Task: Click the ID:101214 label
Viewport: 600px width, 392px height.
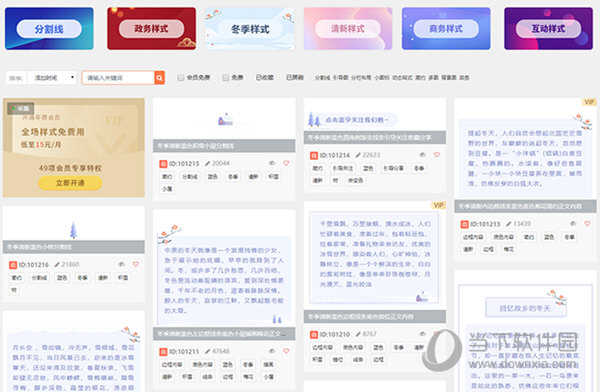Action: [x=335, y=155]
